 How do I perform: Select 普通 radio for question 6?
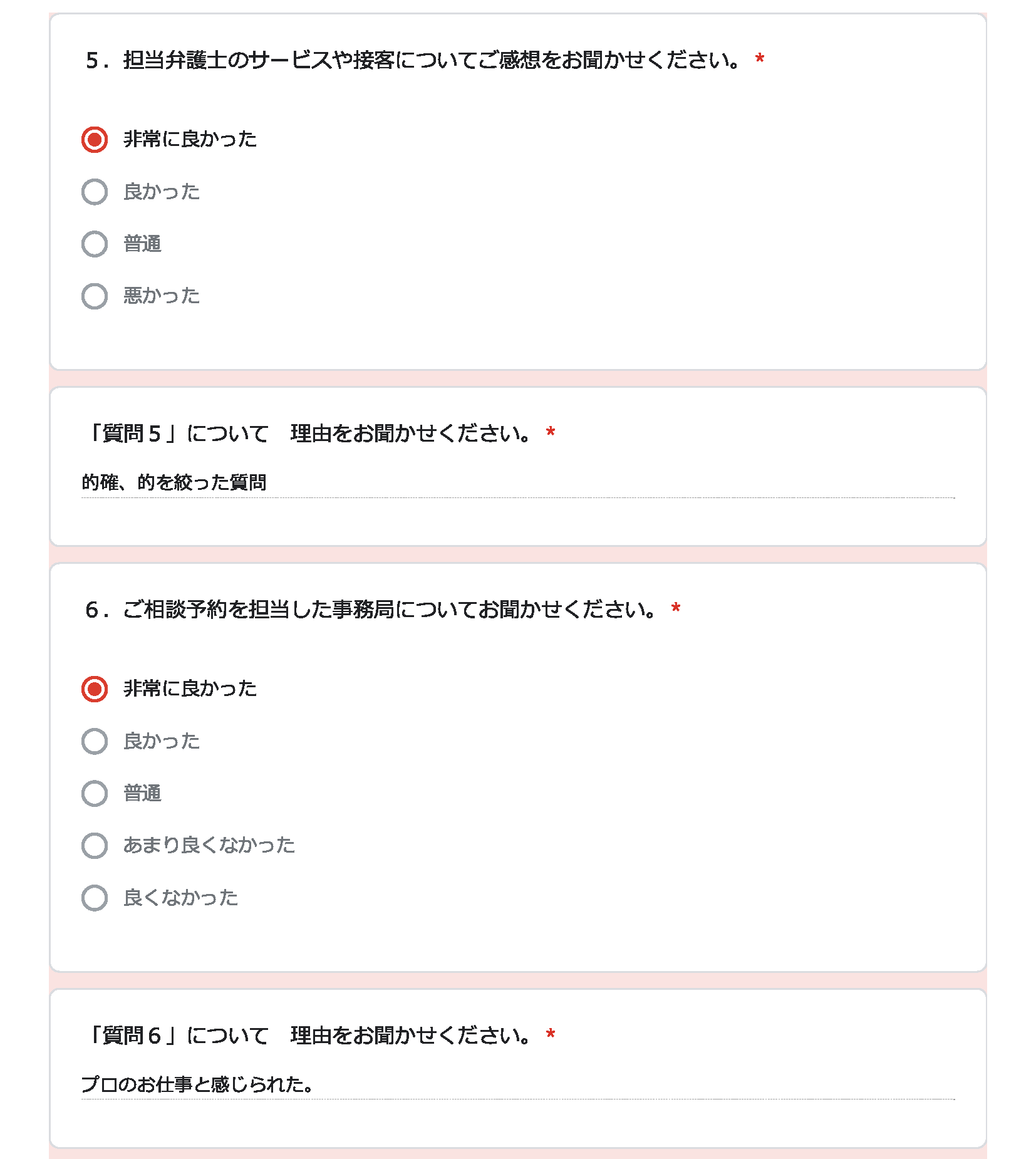[x=95, y=793]
